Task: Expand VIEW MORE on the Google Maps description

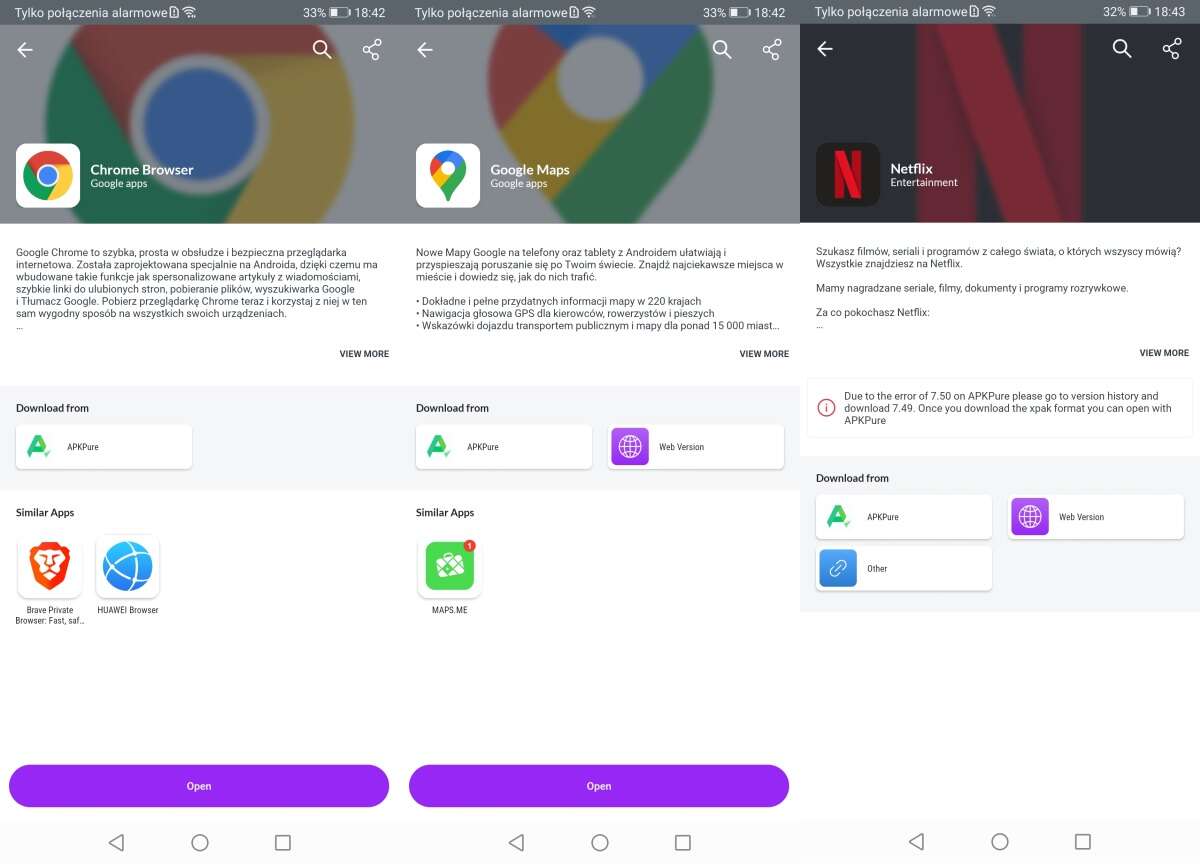Action: click(764, 353)
